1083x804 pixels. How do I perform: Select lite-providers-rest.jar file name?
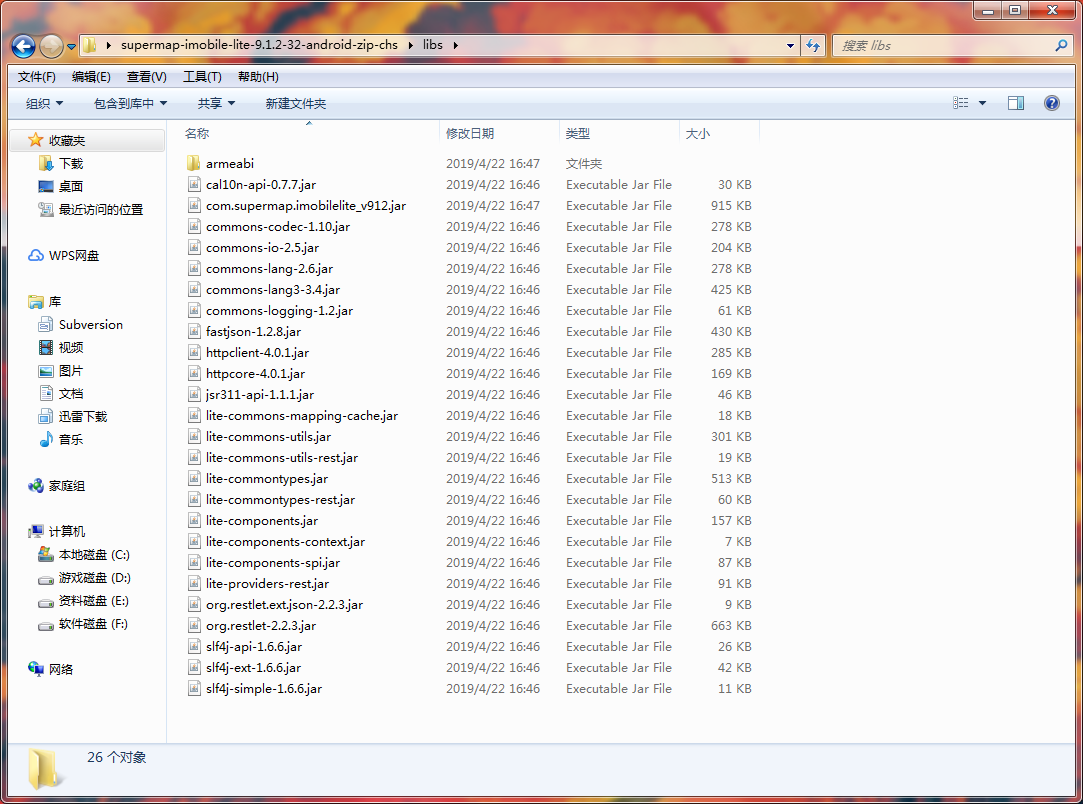point(267,584)
